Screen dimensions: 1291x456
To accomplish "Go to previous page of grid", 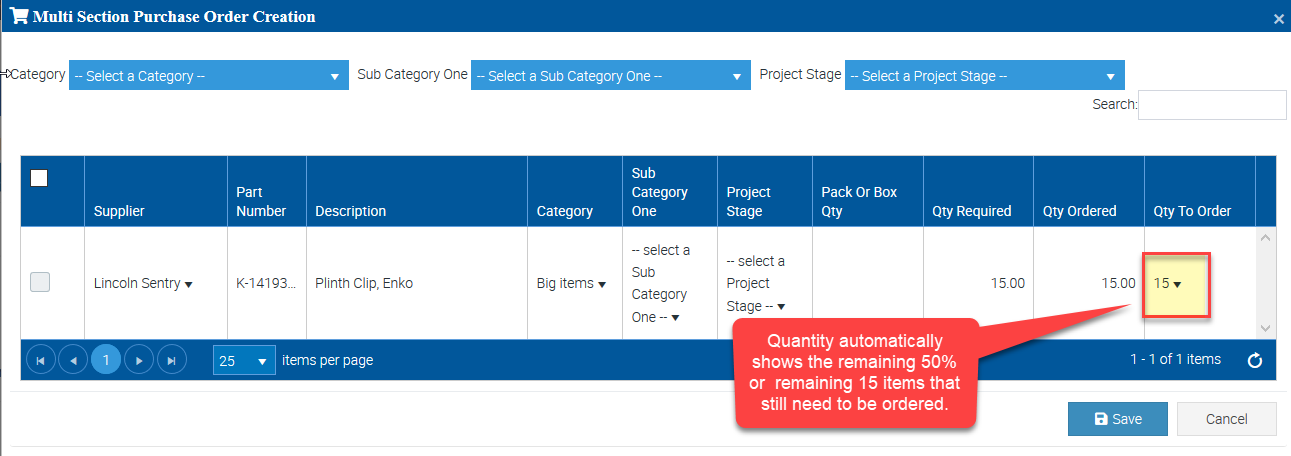I will (73, 360).
